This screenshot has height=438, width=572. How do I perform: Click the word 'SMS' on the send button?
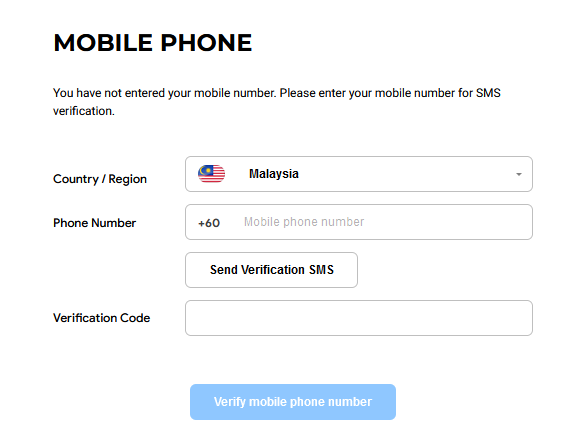click(x=321, y=270)
